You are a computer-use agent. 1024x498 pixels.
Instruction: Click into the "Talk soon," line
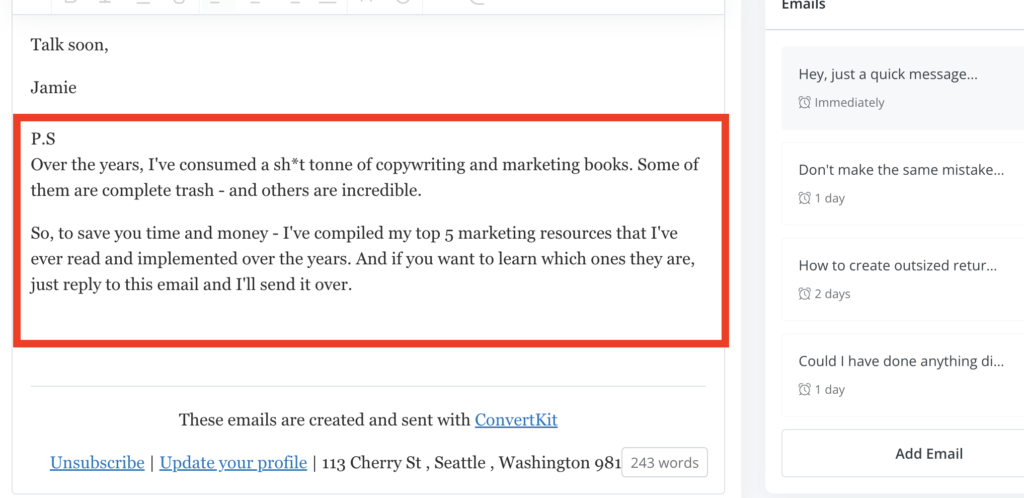click(x=69, y=45)
